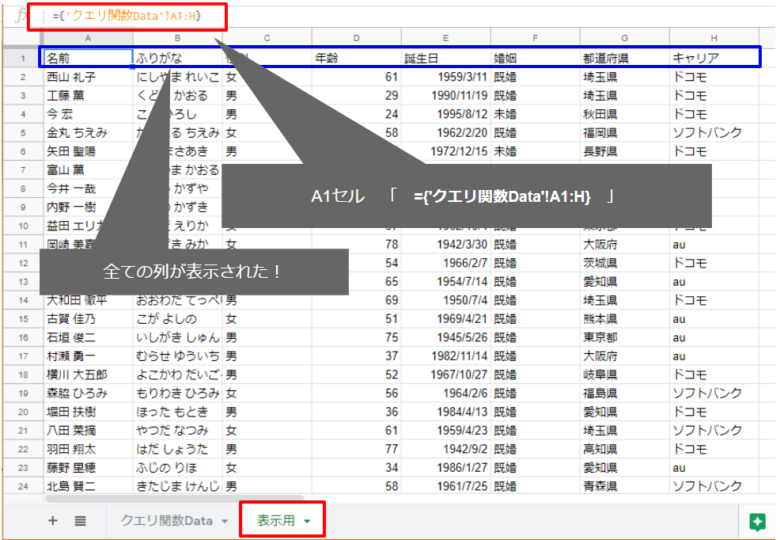The image size is (780, 540).
Task: Select the name cell 堀田 扶樹
Action: [x=88, y=412]
